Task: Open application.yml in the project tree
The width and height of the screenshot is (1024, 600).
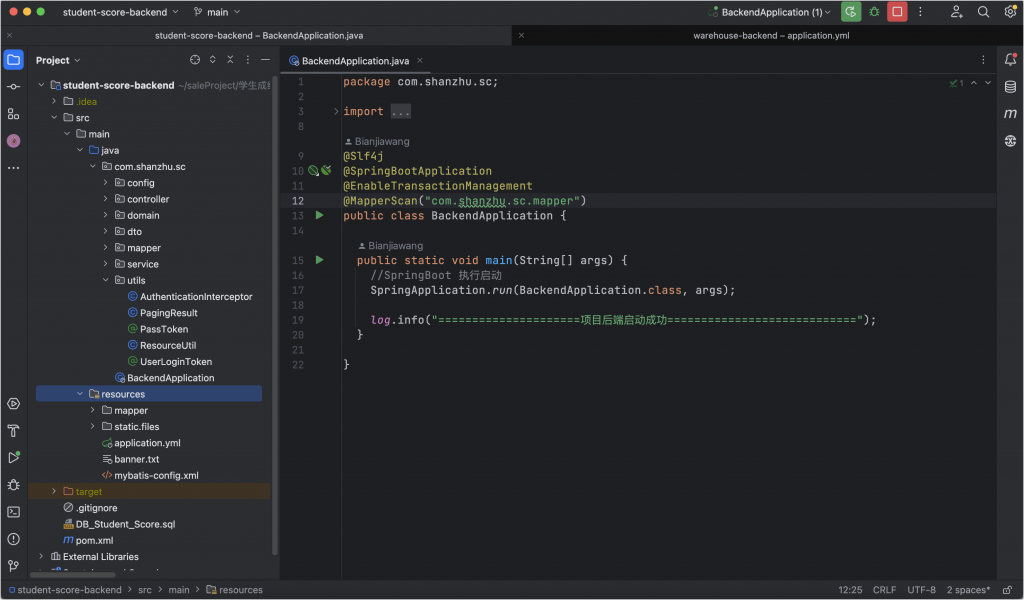Action: click(146, 443)
